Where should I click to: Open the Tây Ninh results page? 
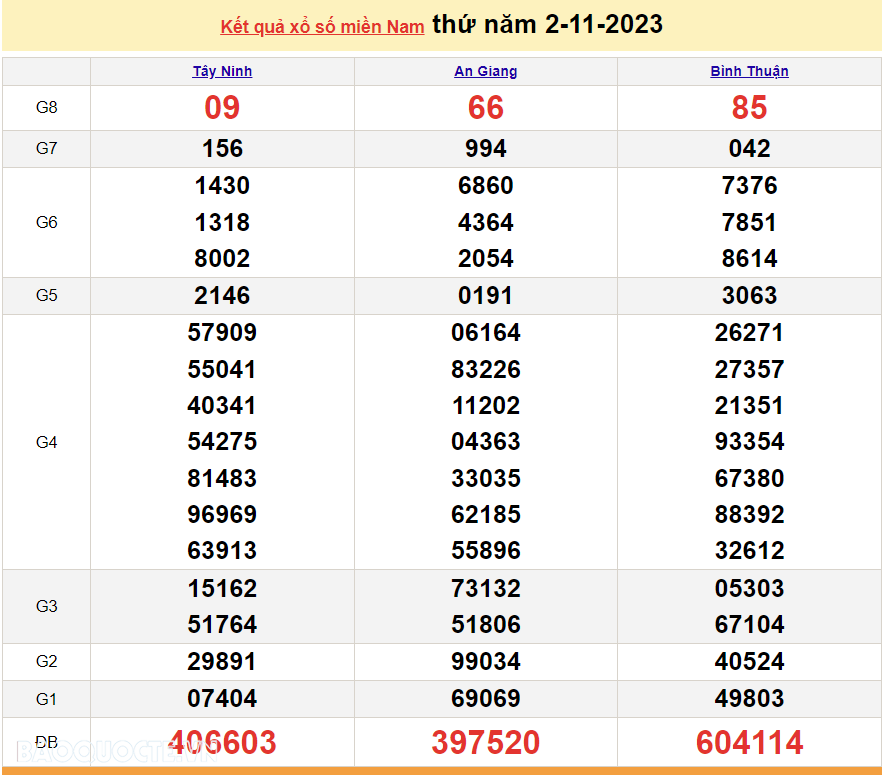click(x=222, y=71)
